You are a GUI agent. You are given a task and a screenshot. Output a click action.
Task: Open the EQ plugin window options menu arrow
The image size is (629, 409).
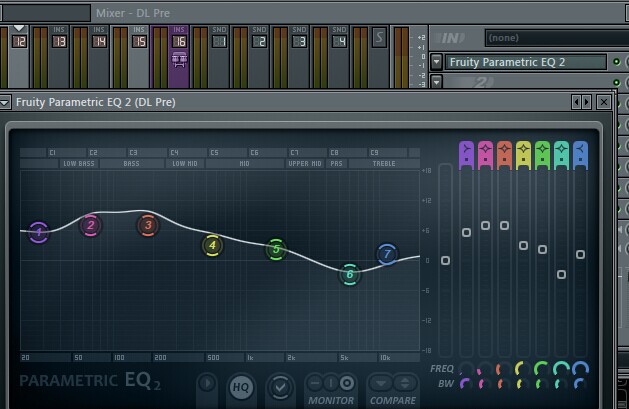[x=4, y=102]
